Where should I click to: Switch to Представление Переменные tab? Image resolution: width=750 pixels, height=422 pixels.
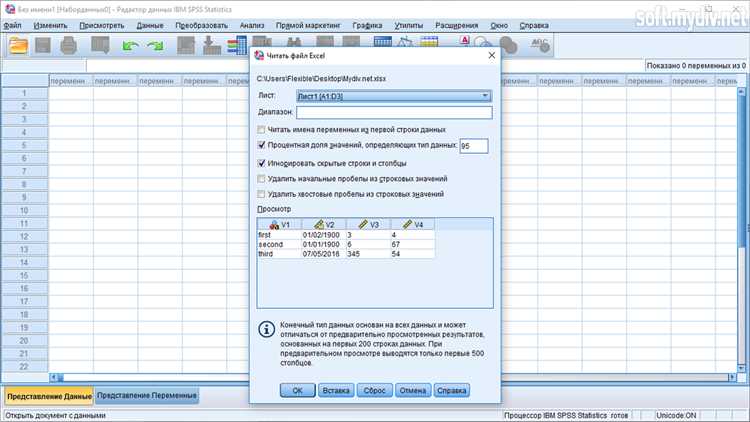tap(147, 395)
